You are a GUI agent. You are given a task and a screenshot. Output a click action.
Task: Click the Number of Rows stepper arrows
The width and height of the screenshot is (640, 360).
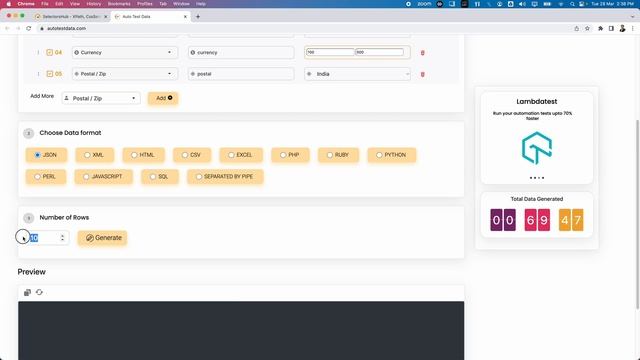62,238
